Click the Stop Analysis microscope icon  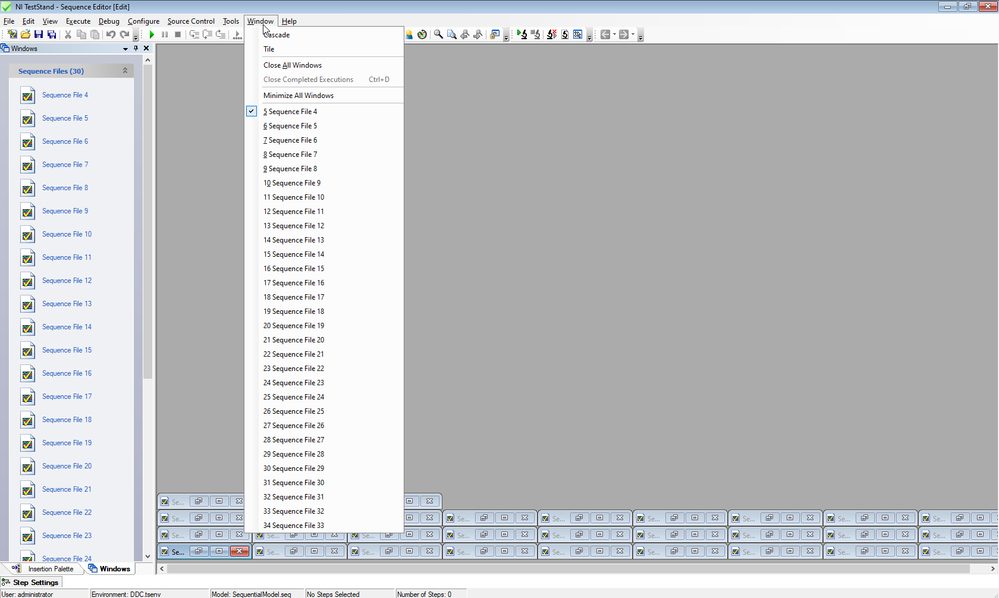pyautogui.click(x=536, y=34)
